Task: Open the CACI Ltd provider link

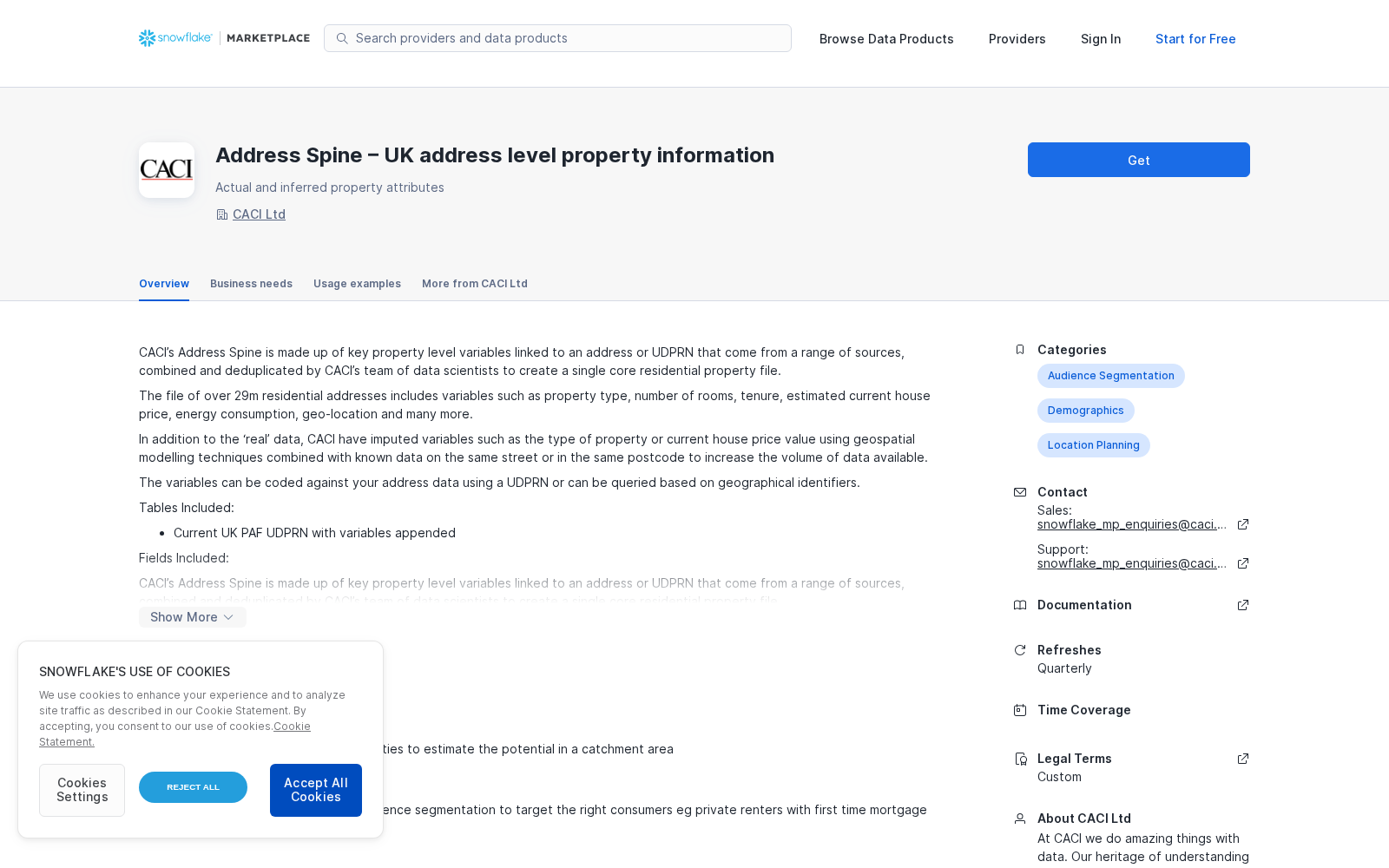Action: [259, 214]
